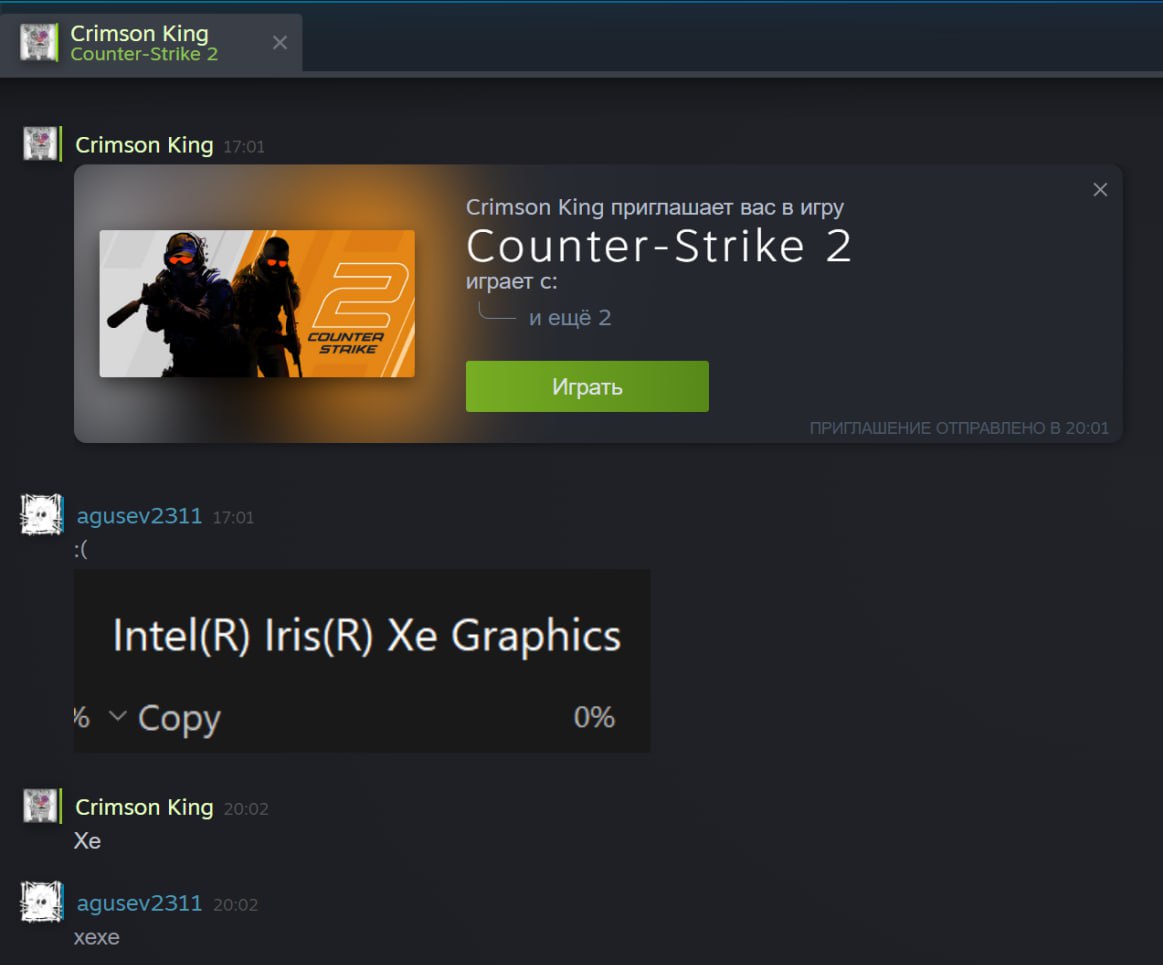Select Crimson King's name at 20:02
The height and width of the screenshot is (965, 1163).
144,807
